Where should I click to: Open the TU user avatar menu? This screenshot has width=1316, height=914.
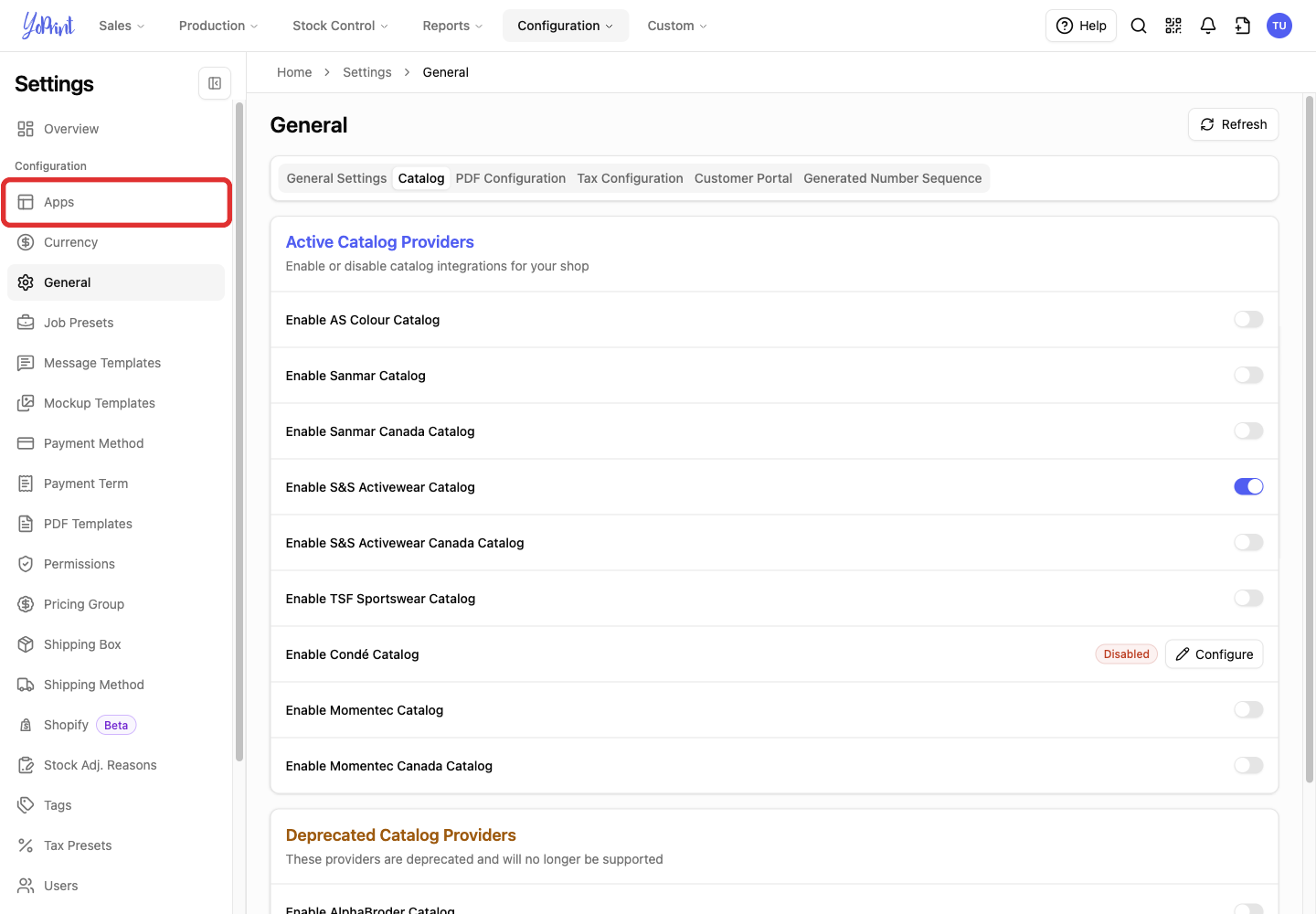coord(1279,26)
